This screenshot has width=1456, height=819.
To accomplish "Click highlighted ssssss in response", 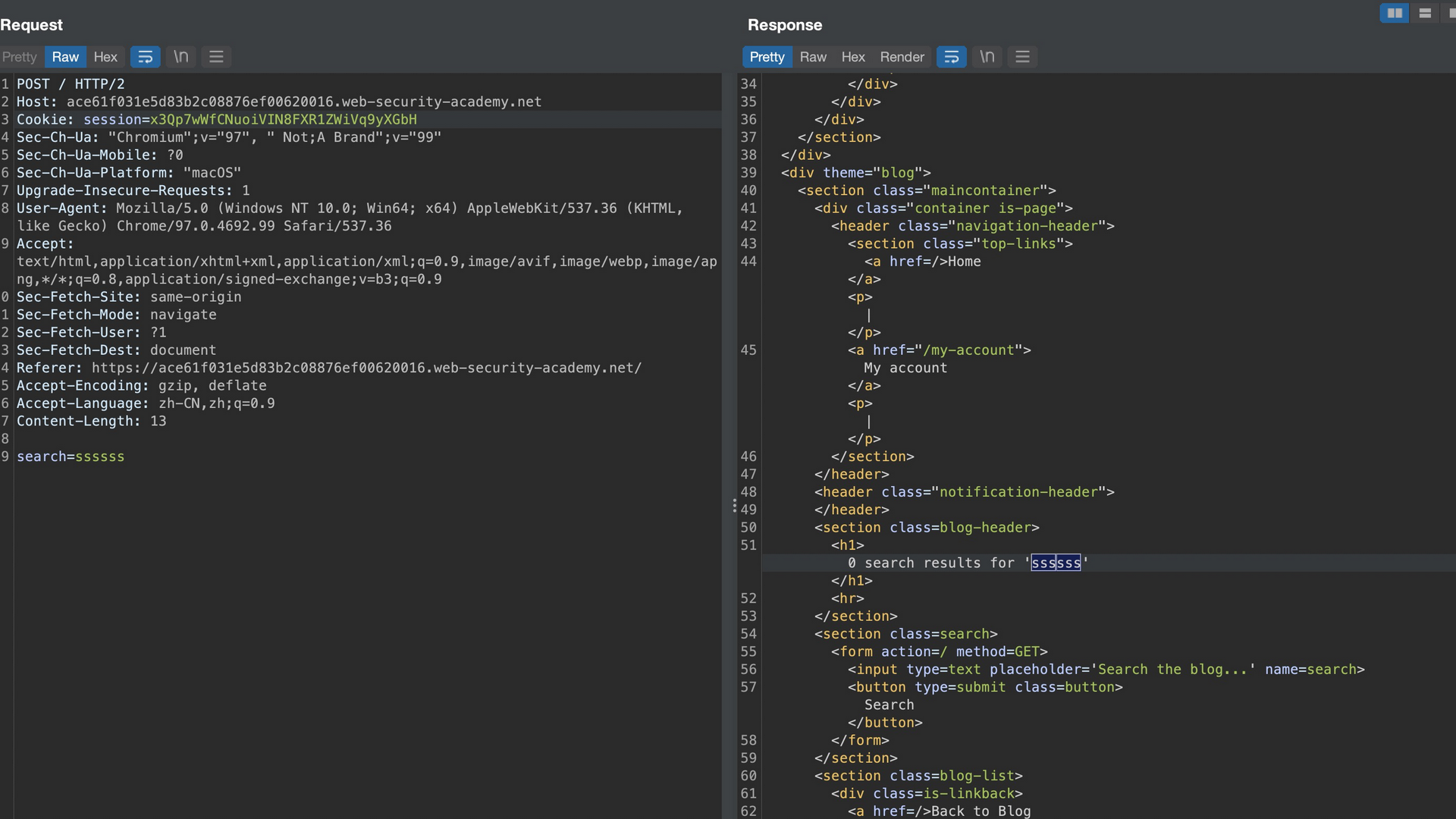I will (x=1056, y=563).
